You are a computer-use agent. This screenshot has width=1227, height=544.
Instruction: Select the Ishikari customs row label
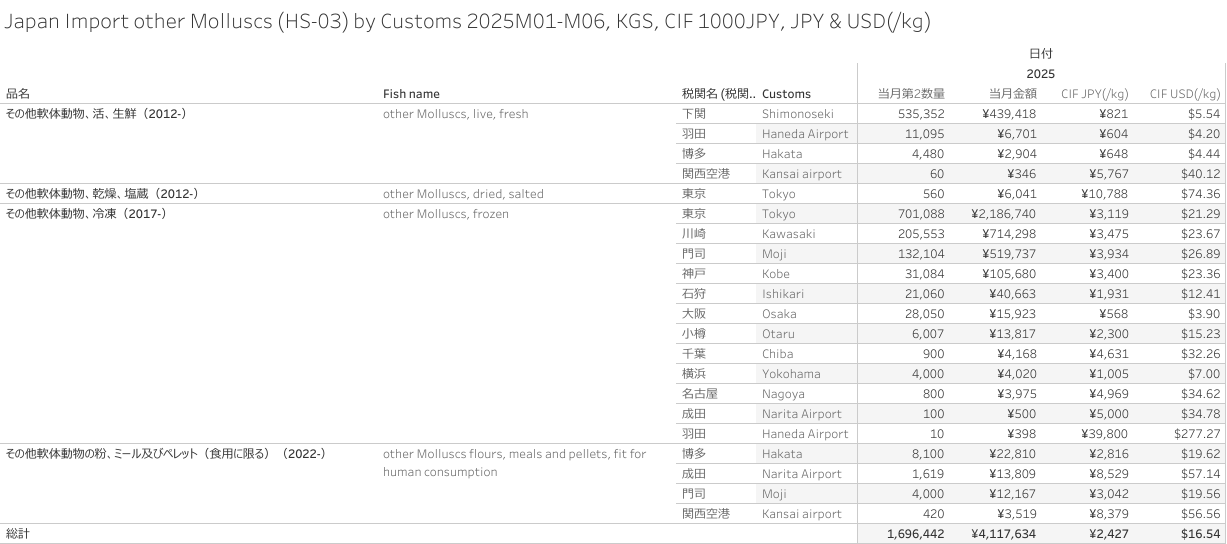(x=783, y=294)
